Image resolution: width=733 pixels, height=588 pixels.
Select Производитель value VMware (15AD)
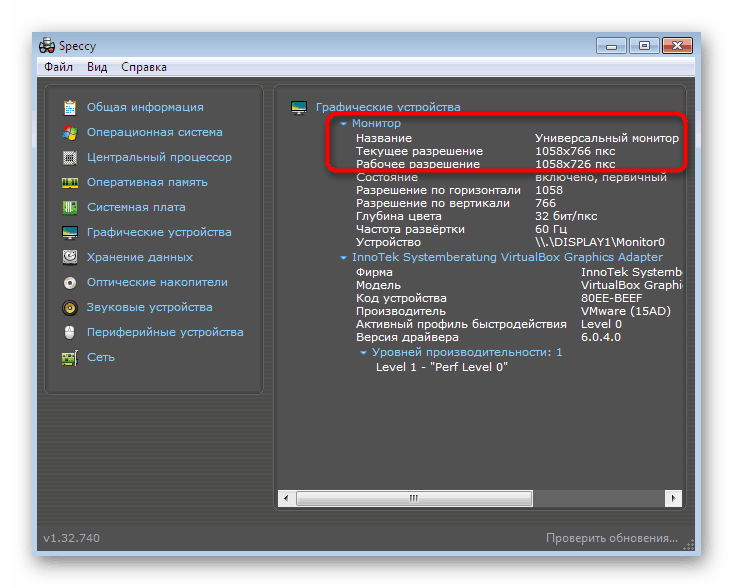point(625,311)
